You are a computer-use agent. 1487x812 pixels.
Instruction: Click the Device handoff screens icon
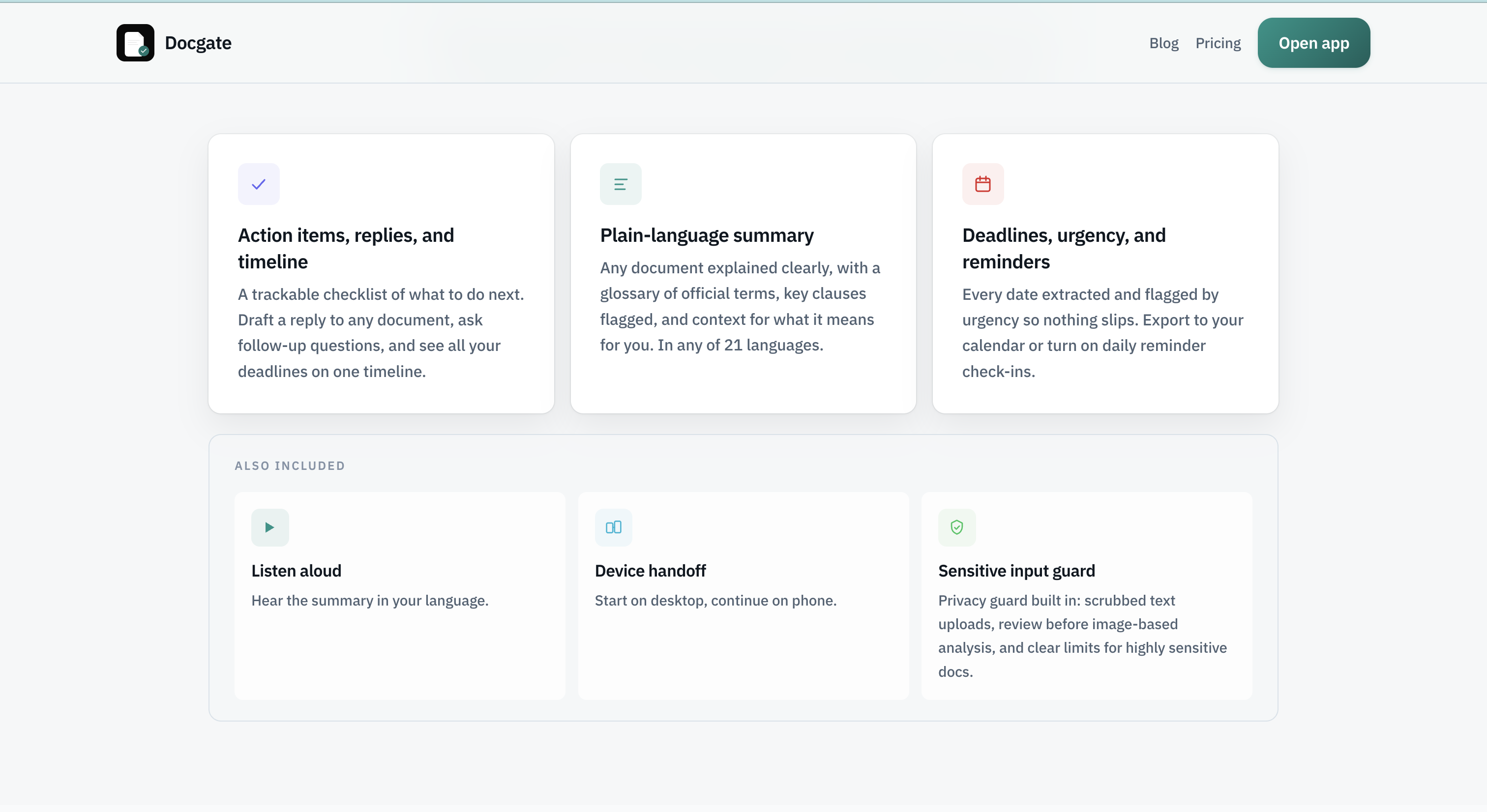click(613, 527)
